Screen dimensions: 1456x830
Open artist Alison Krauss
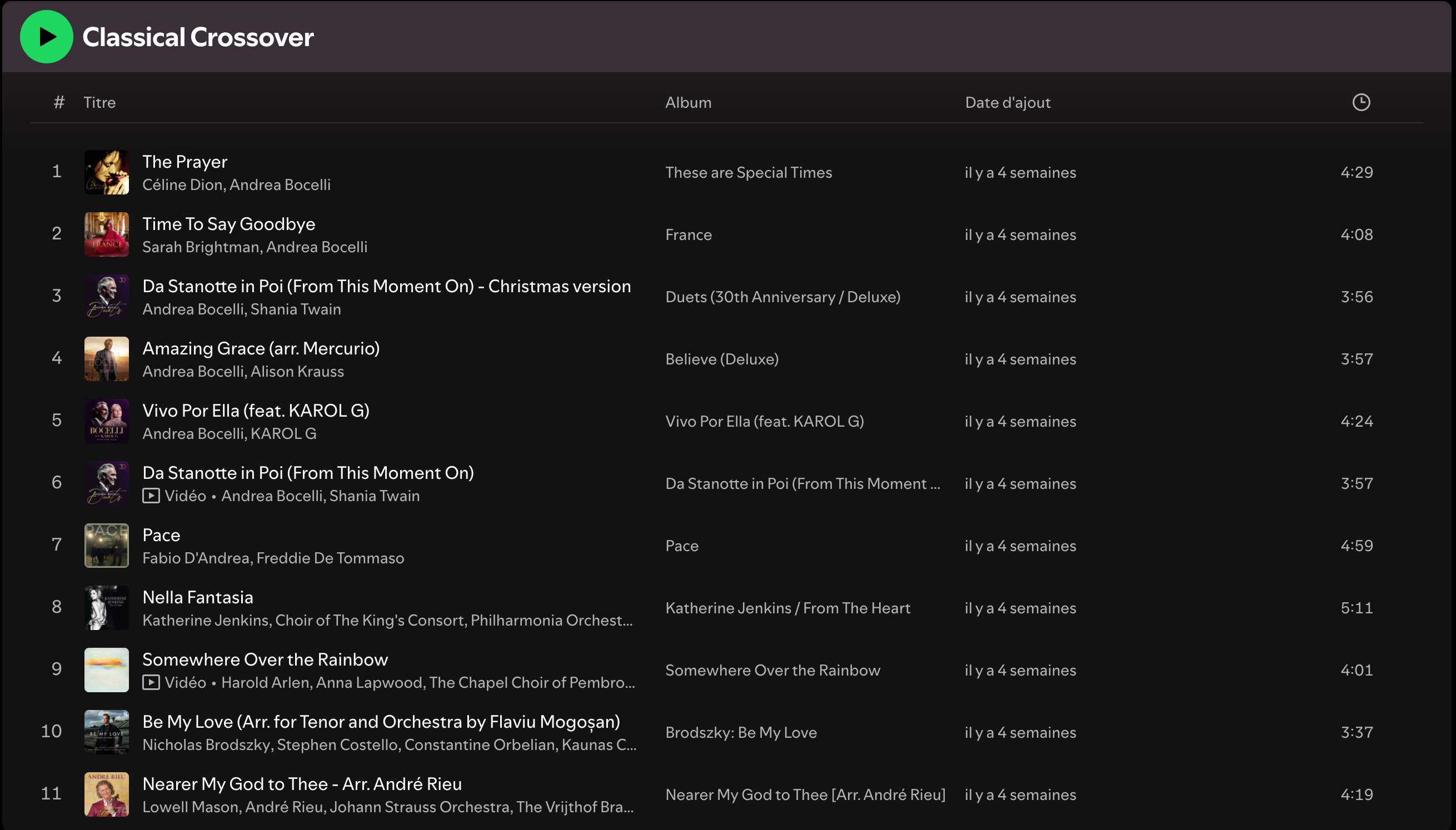pyautogui.click(x=297, y=371)
